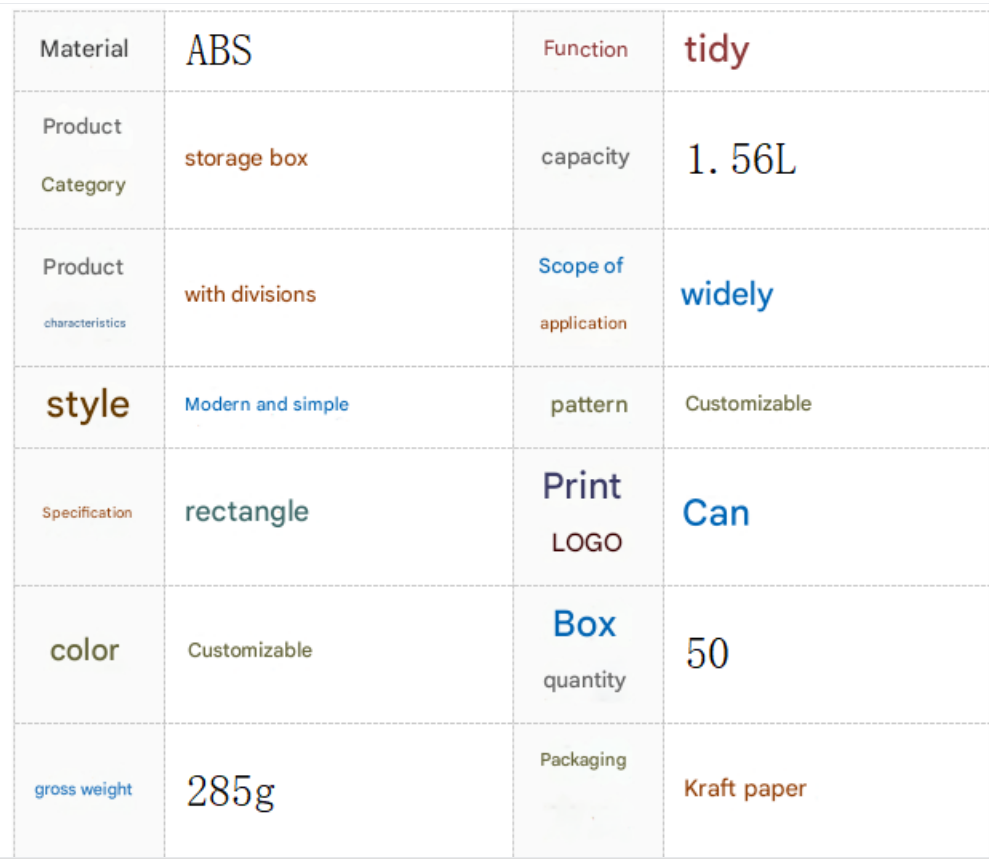Click the "with divisions" characteristics text
989x859 pixels.
250,294
